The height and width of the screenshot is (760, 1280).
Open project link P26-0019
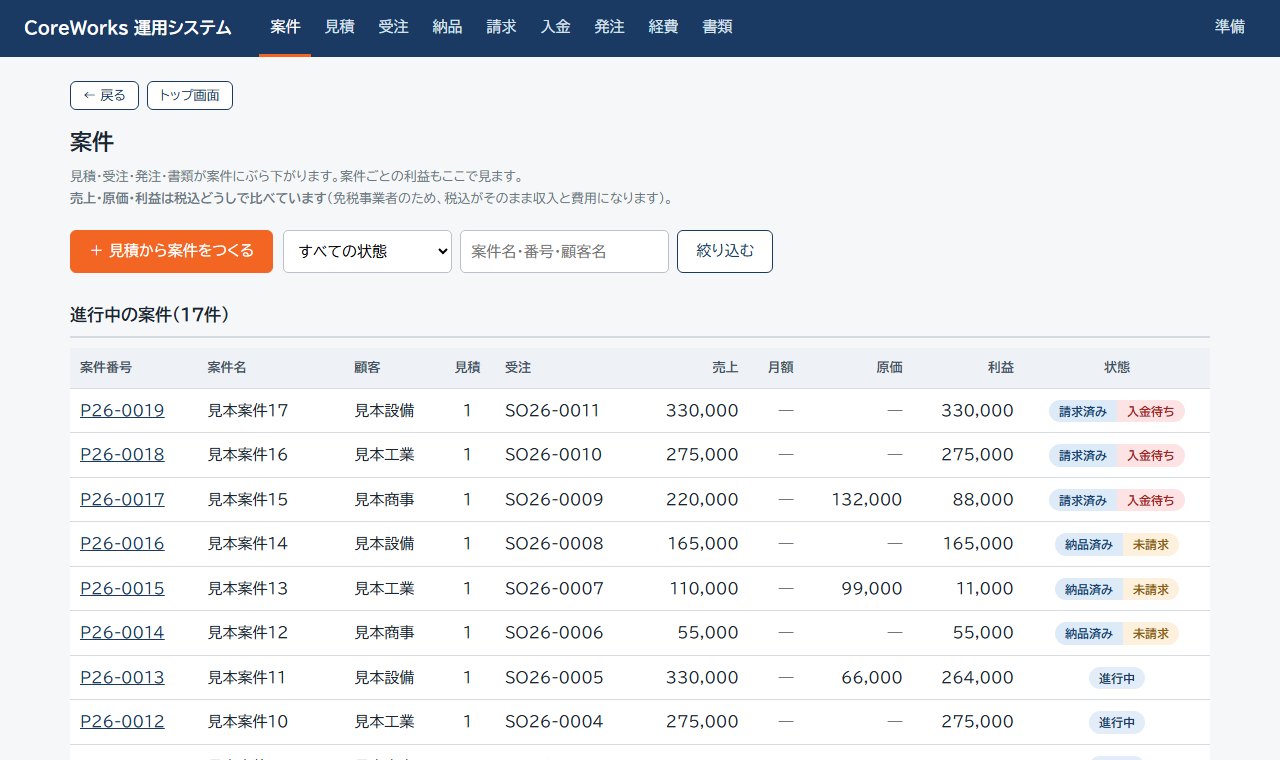click(122, 410)
